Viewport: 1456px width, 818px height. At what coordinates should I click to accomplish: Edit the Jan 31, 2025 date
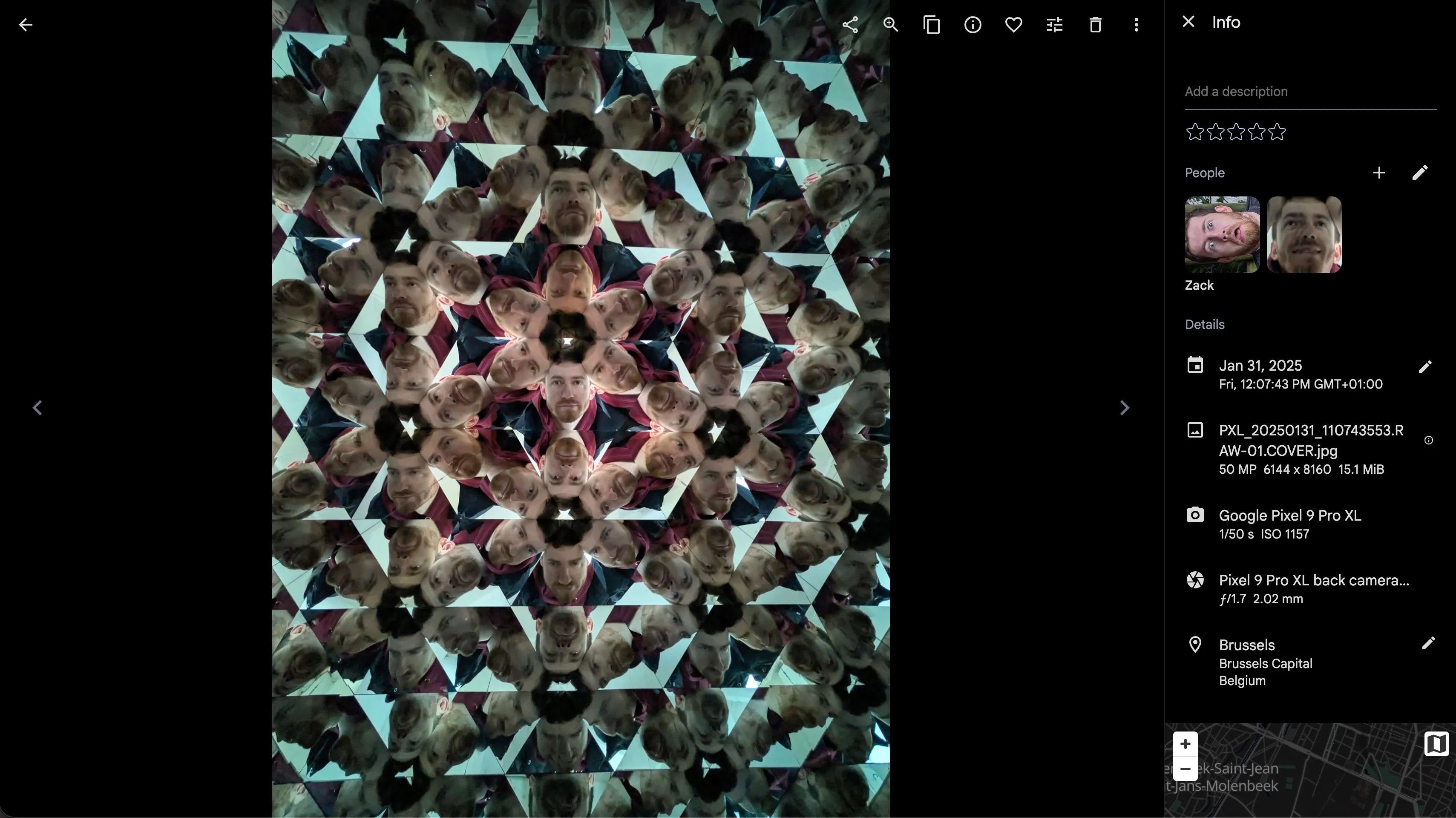coord(1425,367)
